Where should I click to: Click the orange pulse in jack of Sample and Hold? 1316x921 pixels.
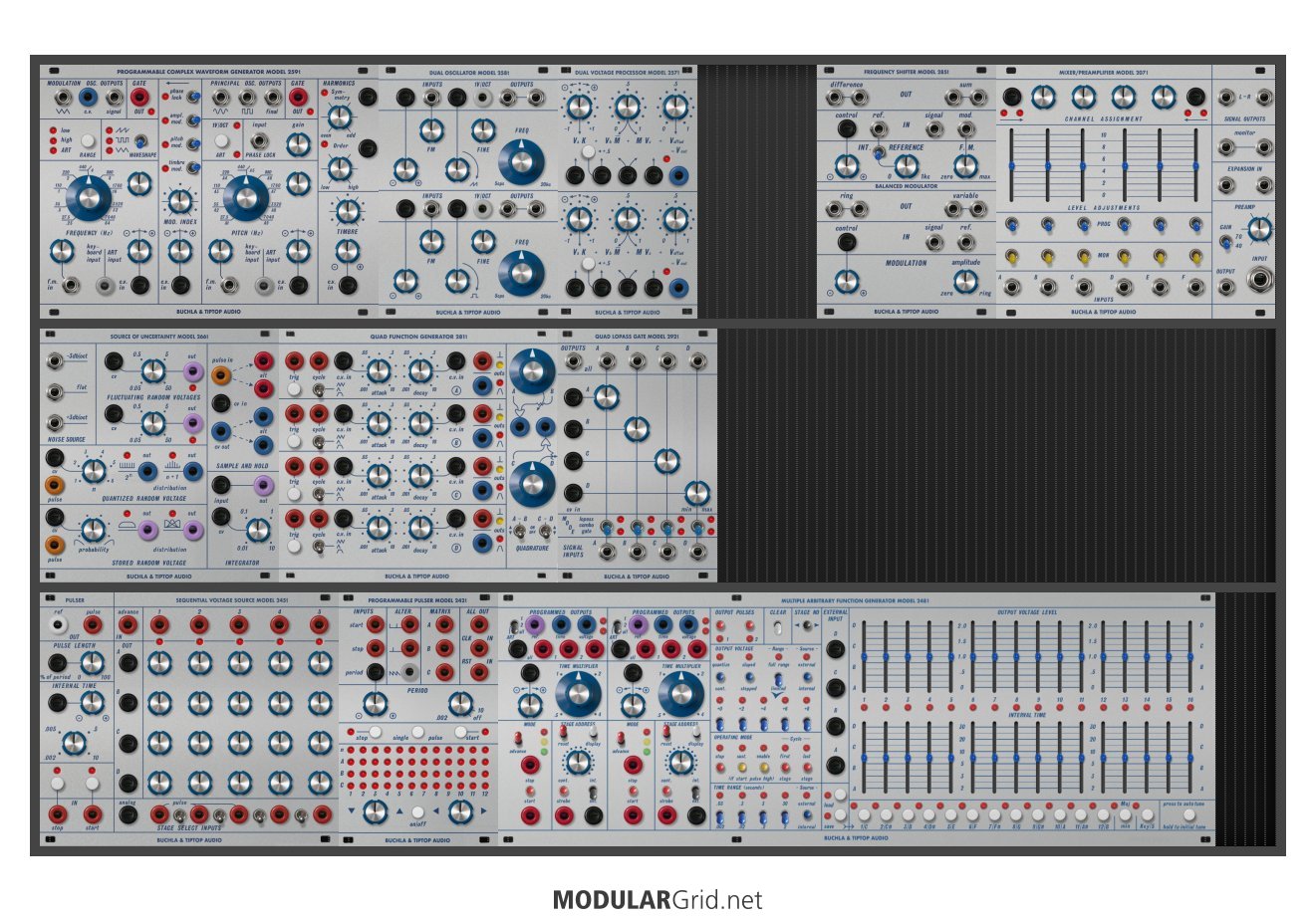click(221, 376)
